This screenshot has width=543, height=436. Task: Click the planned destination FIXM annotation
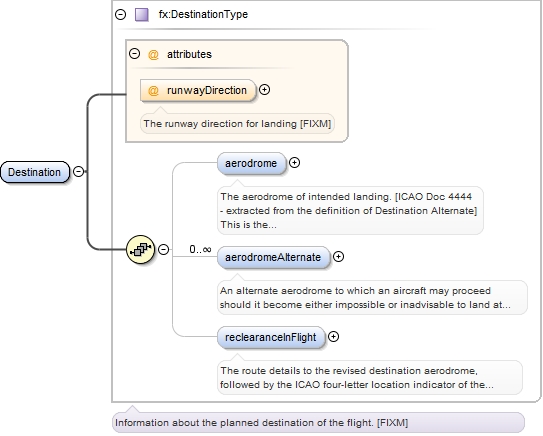(x=318, y=422)
